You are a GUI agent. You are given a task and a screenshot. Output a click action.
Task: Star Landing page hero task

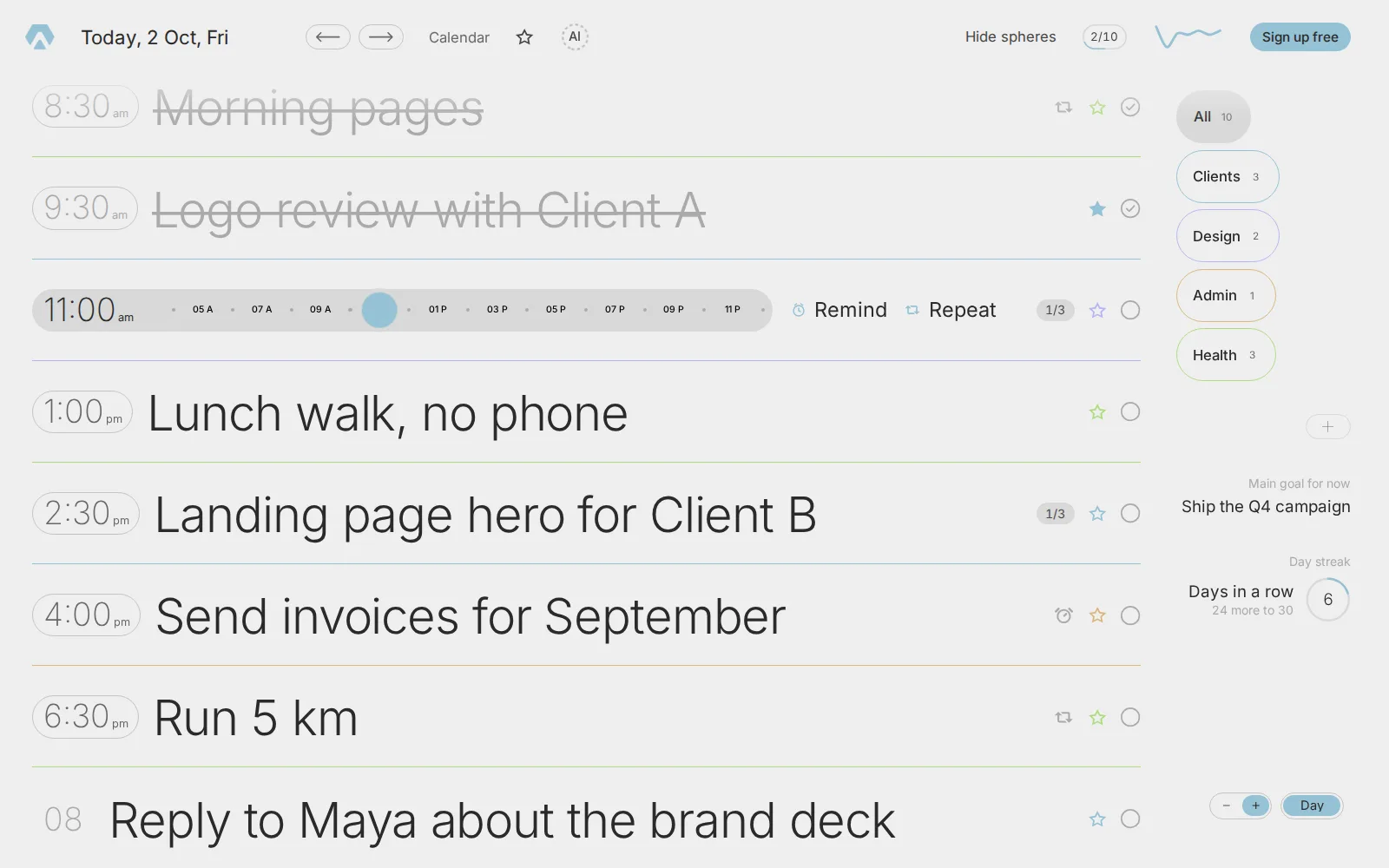1097,513
